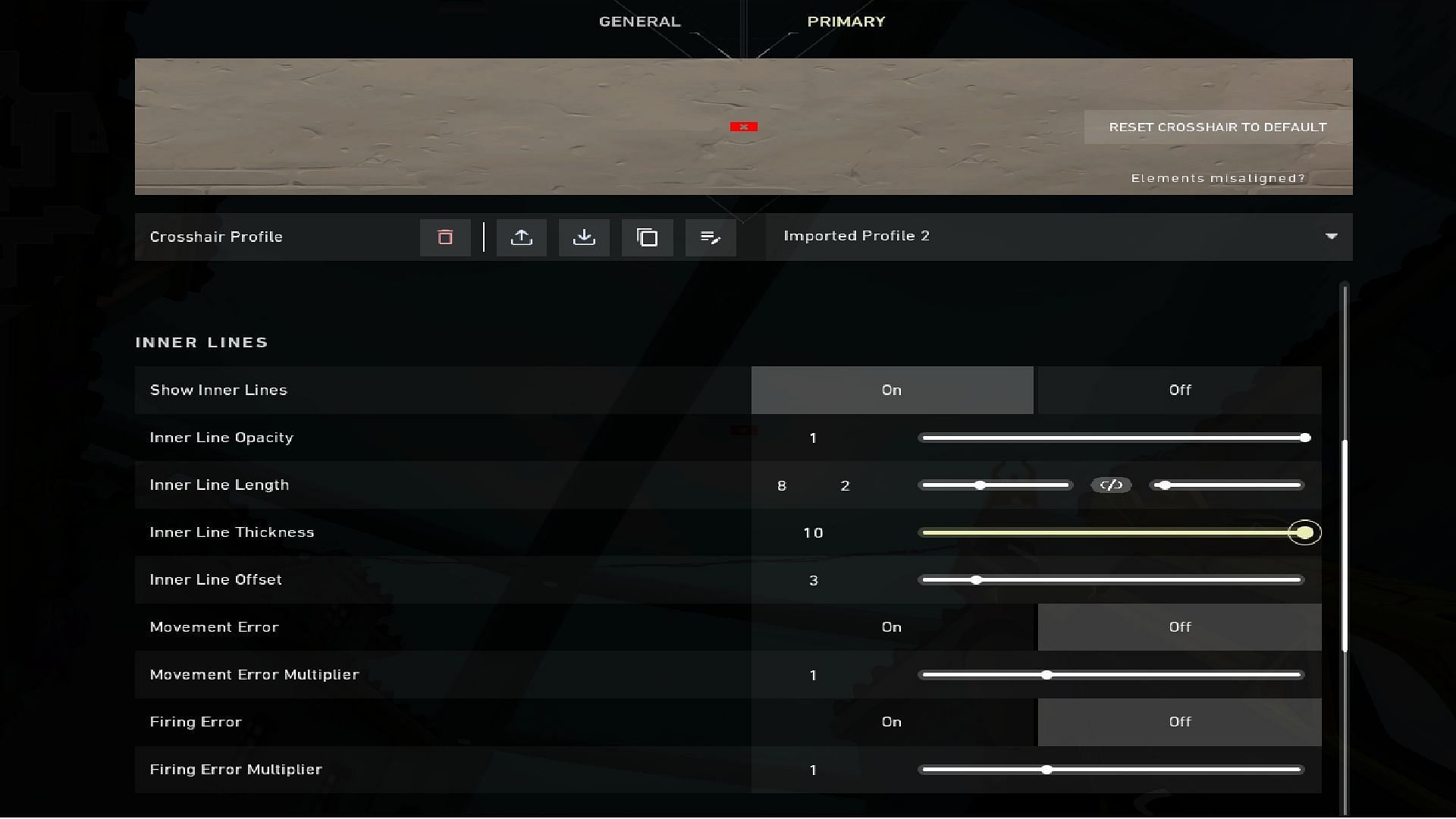The height and width of the screenshot is (819, 1456).
Task: Toggle Movement Error to Off
Action: 1180,627
